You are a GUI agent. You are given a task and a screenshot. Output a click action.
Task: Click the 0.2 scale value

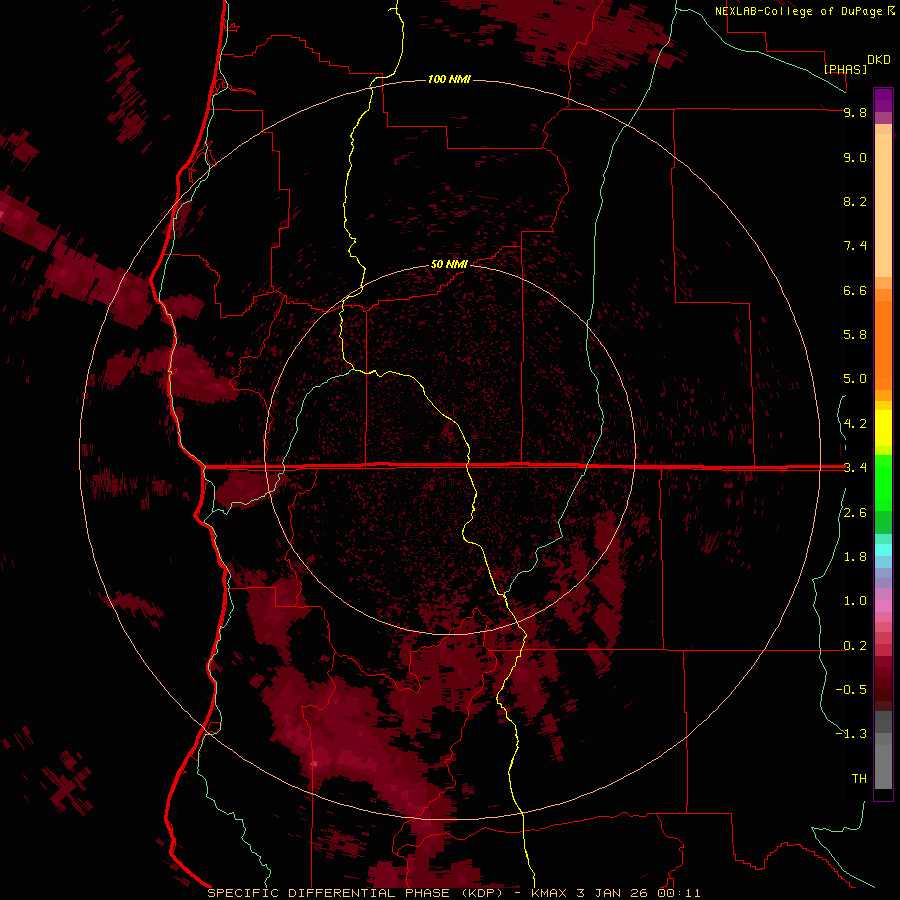[855, 646]
